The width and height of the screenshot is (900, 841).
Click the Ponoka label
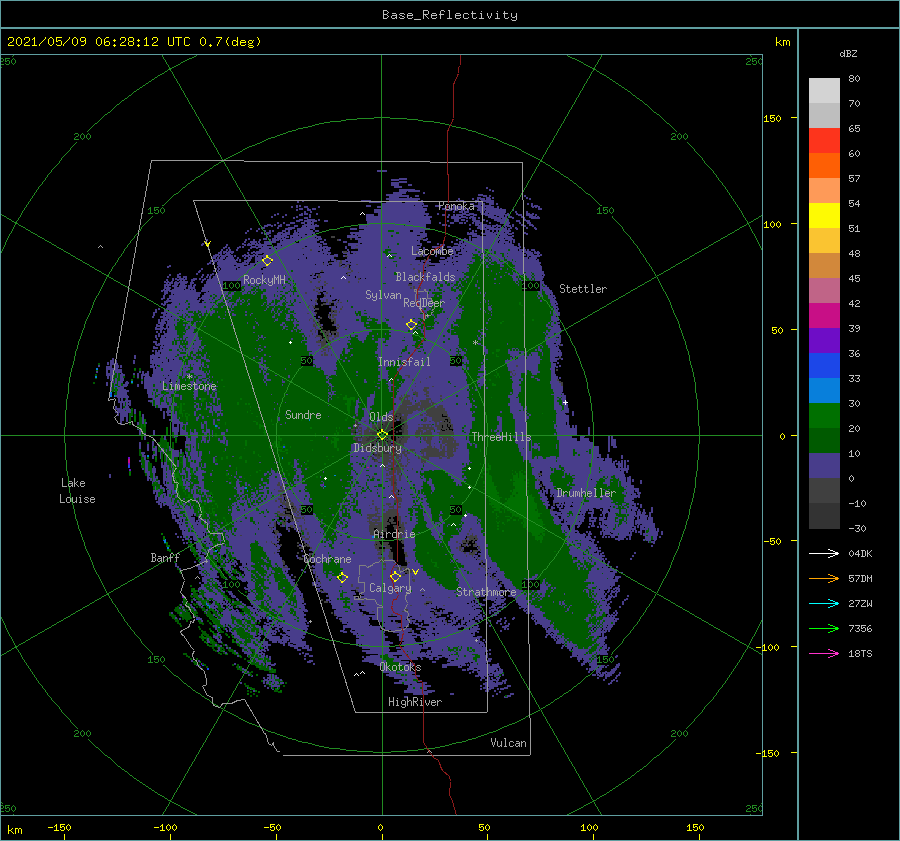tap(456, 206)
